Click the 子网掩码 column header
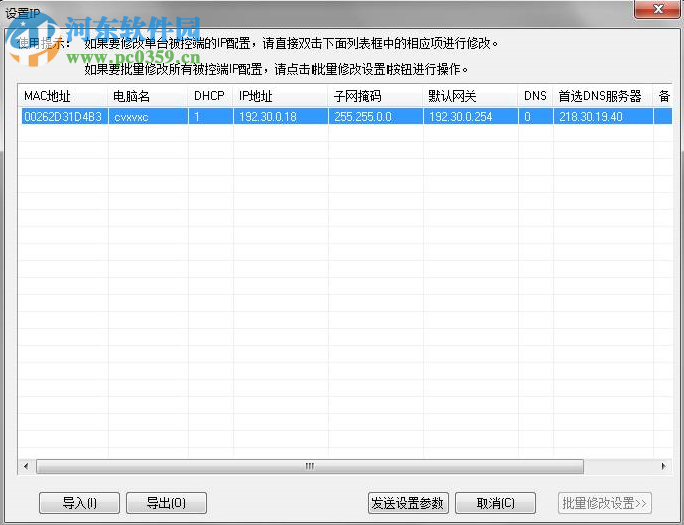684x525 pixels. [376, 96]
